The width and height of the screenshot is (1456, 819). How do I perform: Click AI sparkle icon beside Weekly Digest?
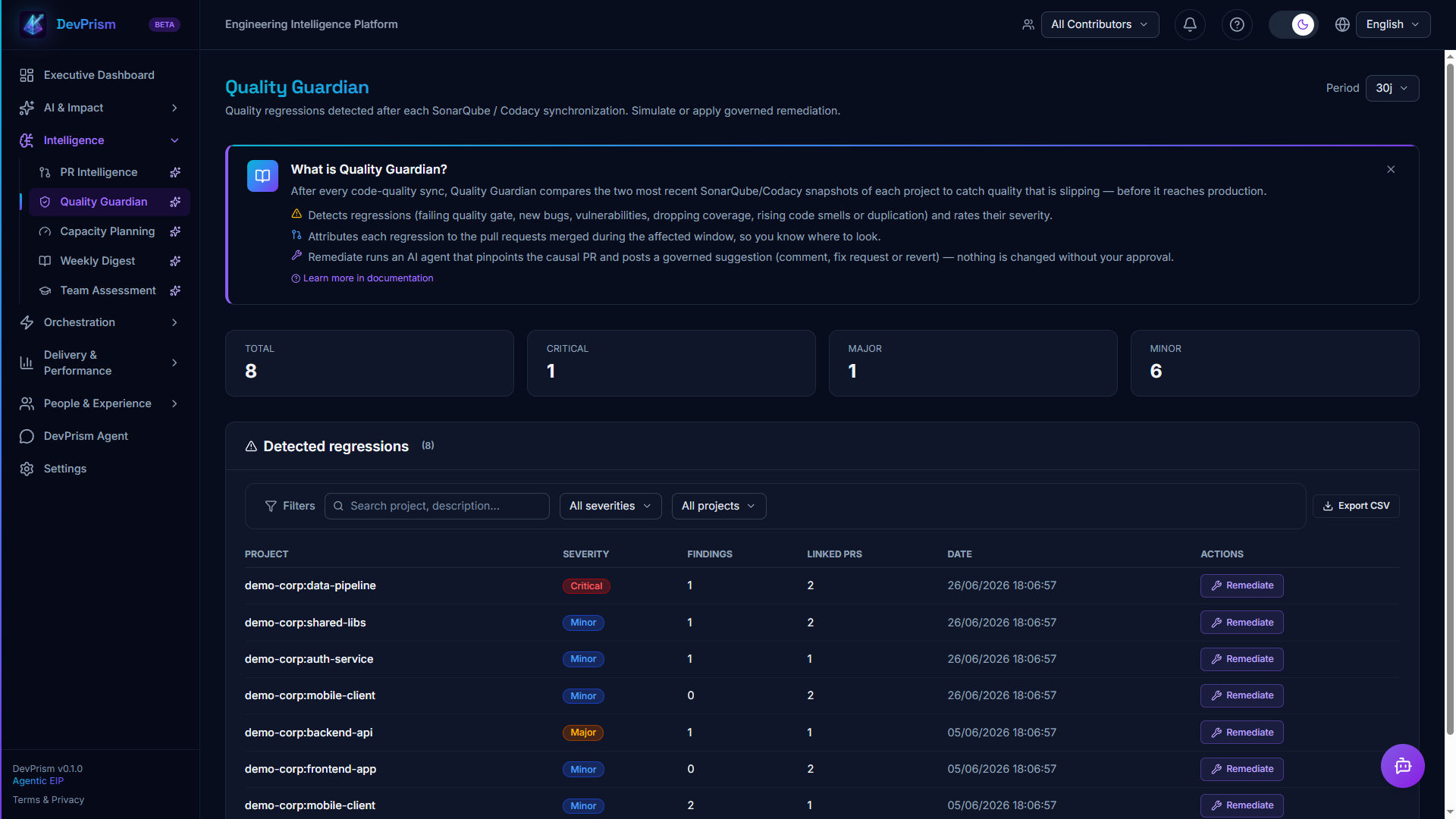175,261
